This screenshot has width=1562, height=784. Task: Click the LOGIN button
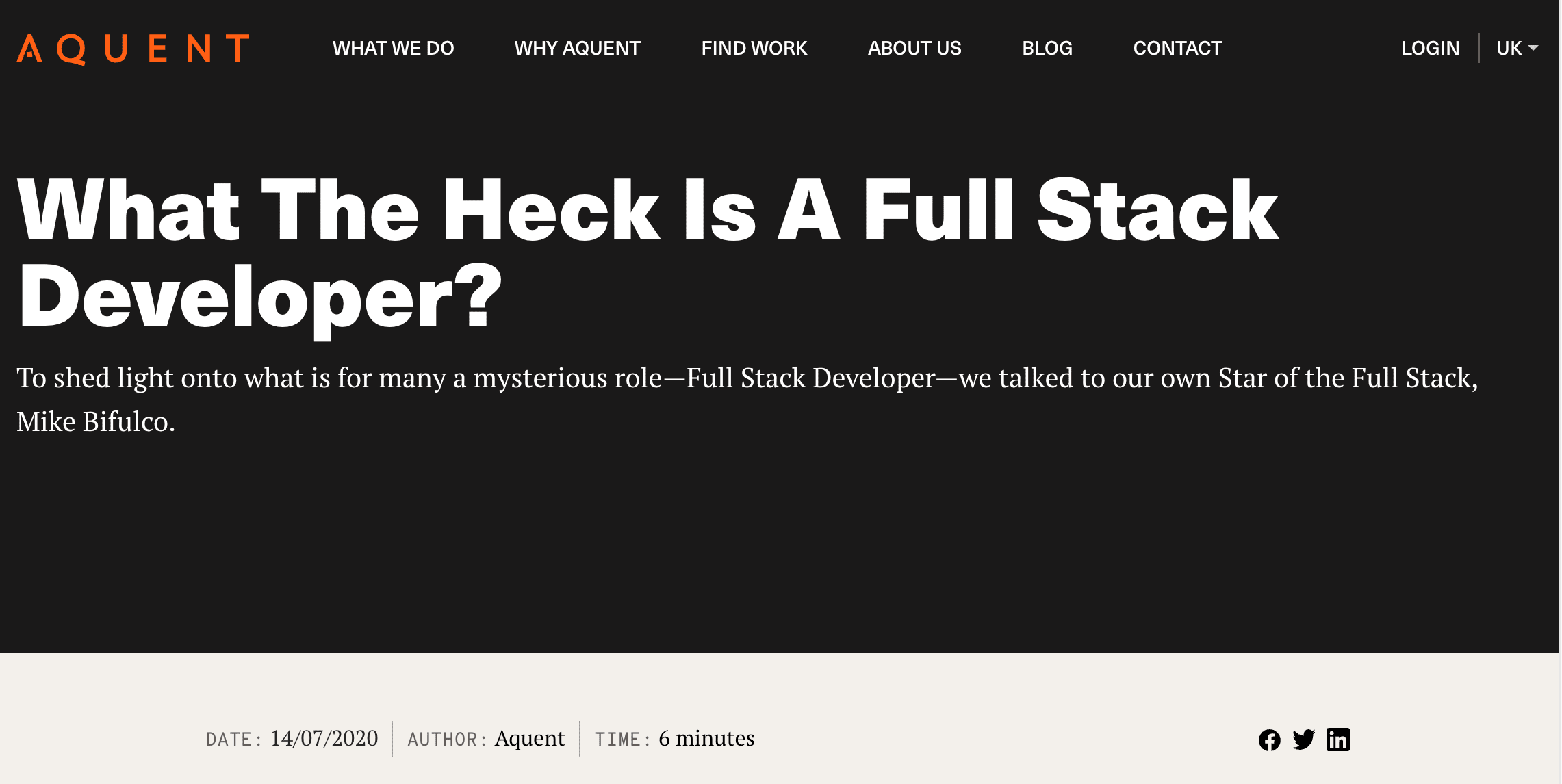[1430, 48]
